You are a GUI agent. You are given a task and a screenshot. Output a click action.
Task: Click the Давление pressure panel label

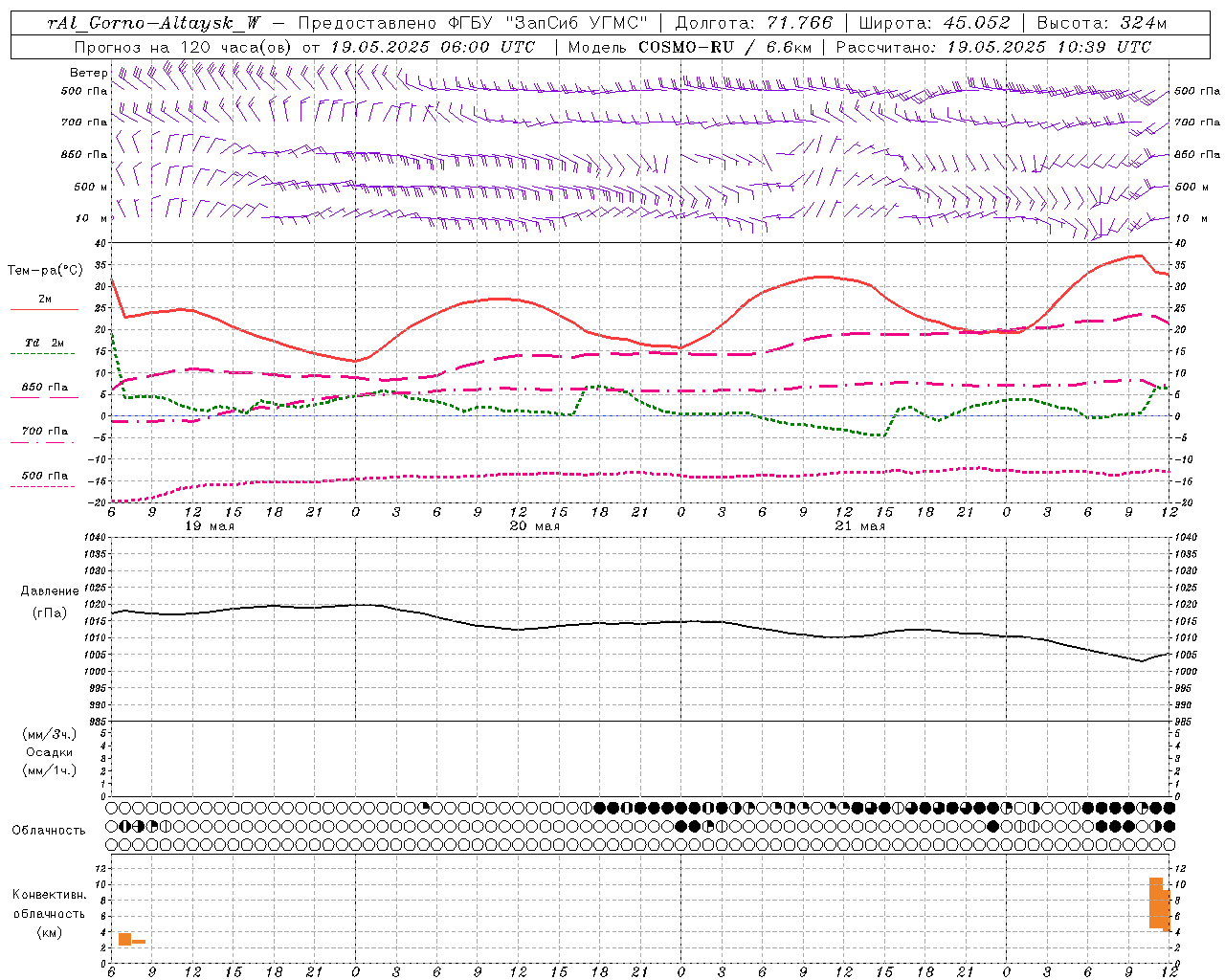pyautogui.click(x=50, y=591)
